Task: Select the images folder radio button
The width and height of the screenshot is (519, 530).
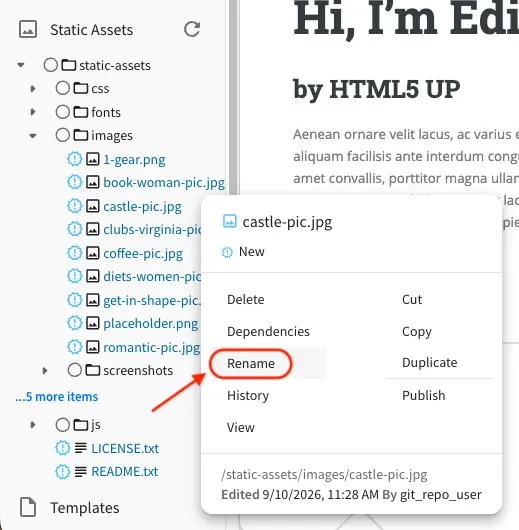Action: point(63,135)
